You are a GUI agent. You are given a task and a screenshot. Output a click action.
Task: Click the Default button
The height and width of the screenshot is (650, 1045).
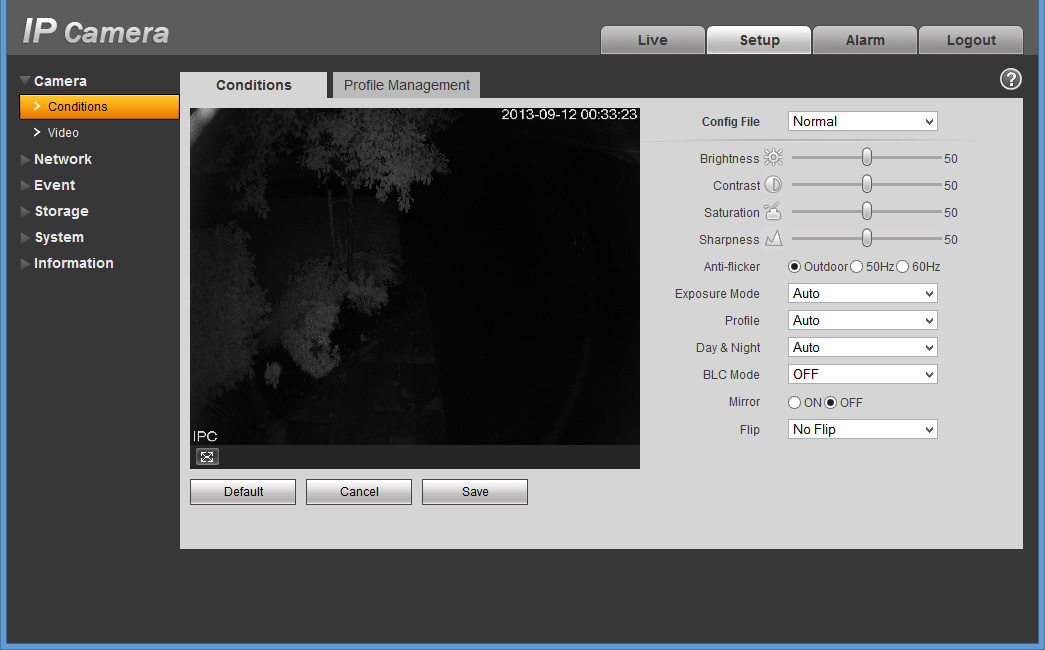click(x=243, y=492)
